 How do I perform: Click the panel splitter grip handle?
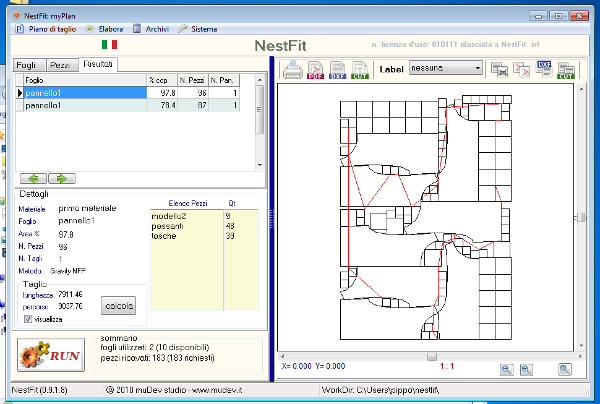click(272, 218)
